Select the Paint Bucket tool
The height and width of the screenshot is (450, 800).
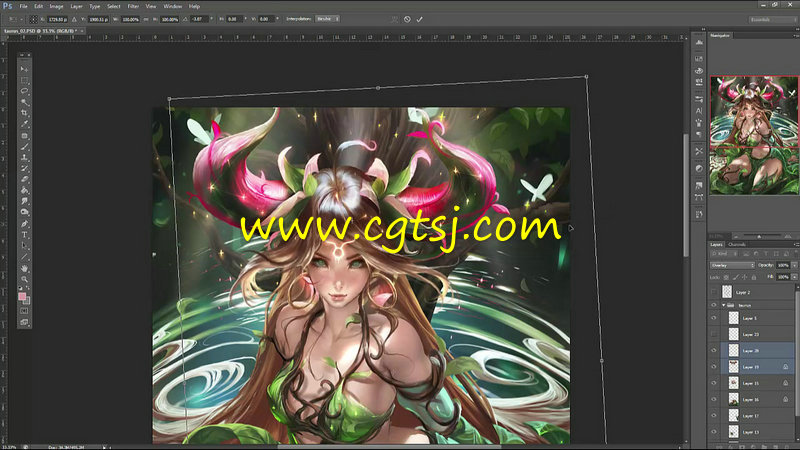24,190
